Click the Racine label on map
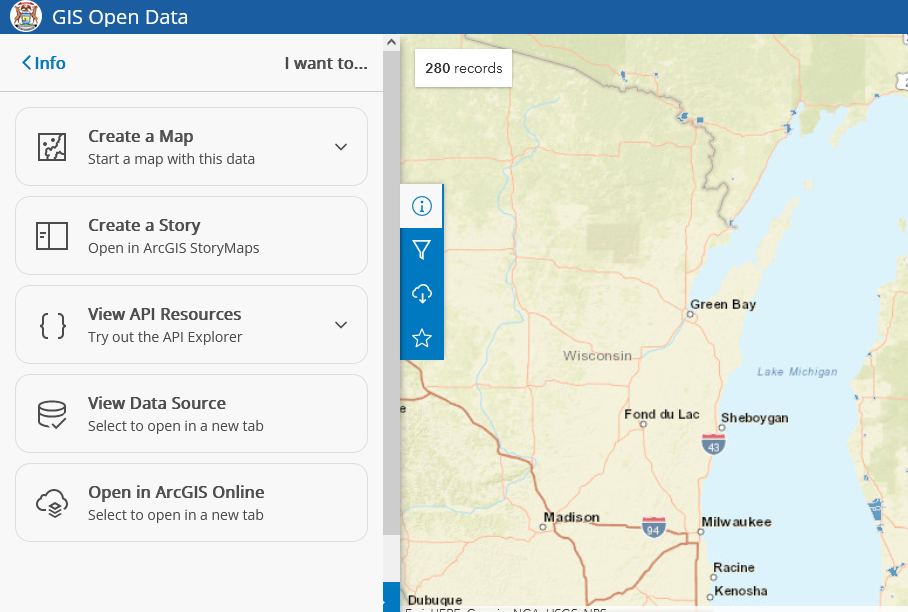Image resolution: width=908 pixels, height=612 pixels. (734, 567)
